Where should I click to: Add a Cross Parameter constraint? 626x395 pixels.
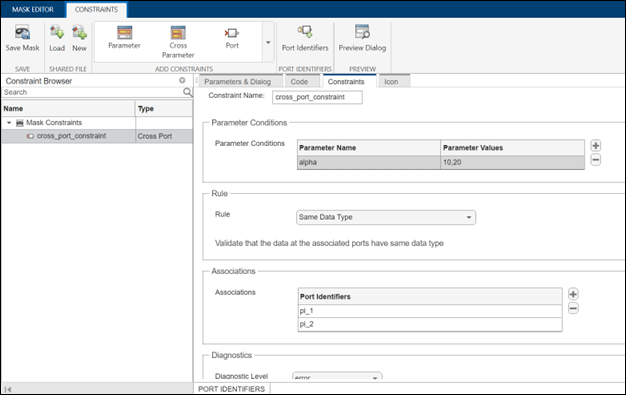click(x=178, y=42)
